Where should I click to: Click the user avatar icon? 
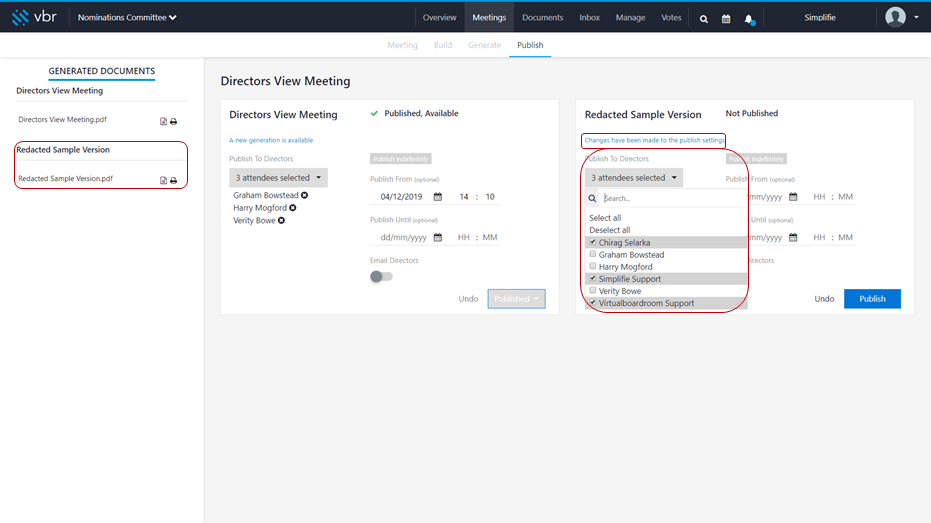(x=895, y=17)
